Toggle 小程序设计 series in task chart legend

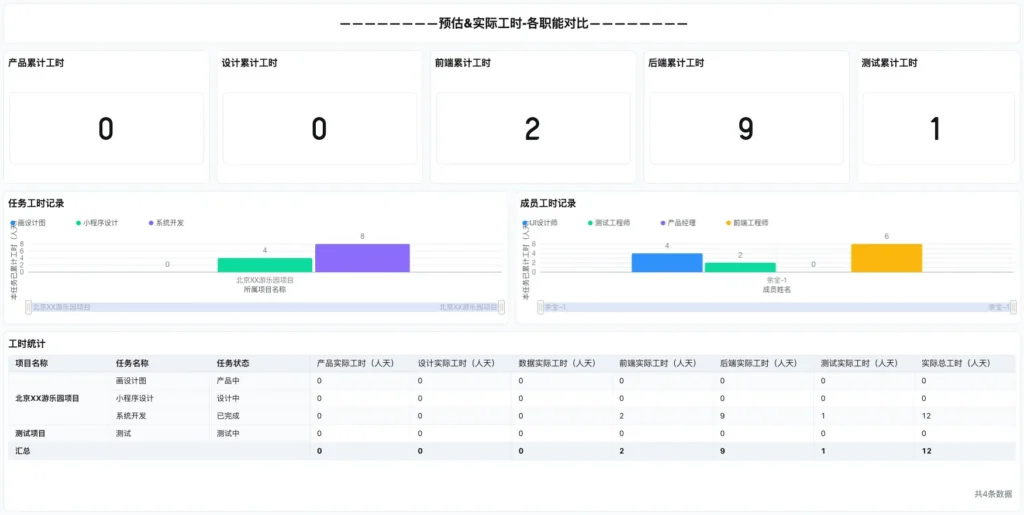tap(79, 223)
